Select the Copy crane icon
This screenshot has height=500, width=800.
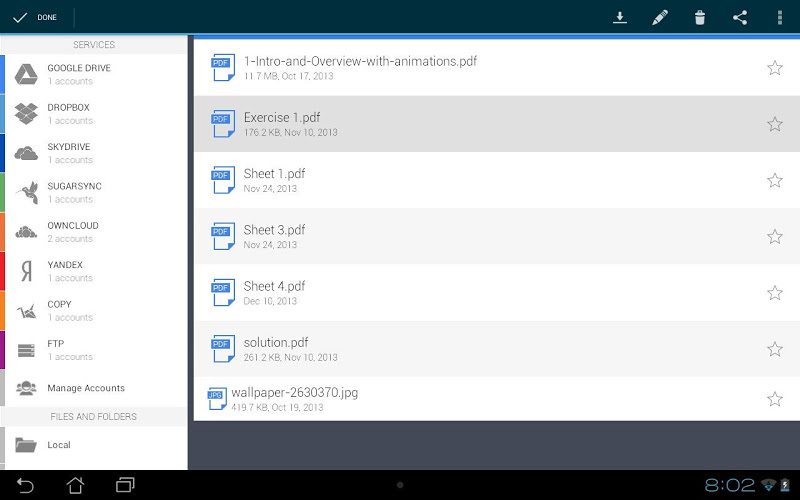point(27,311)
